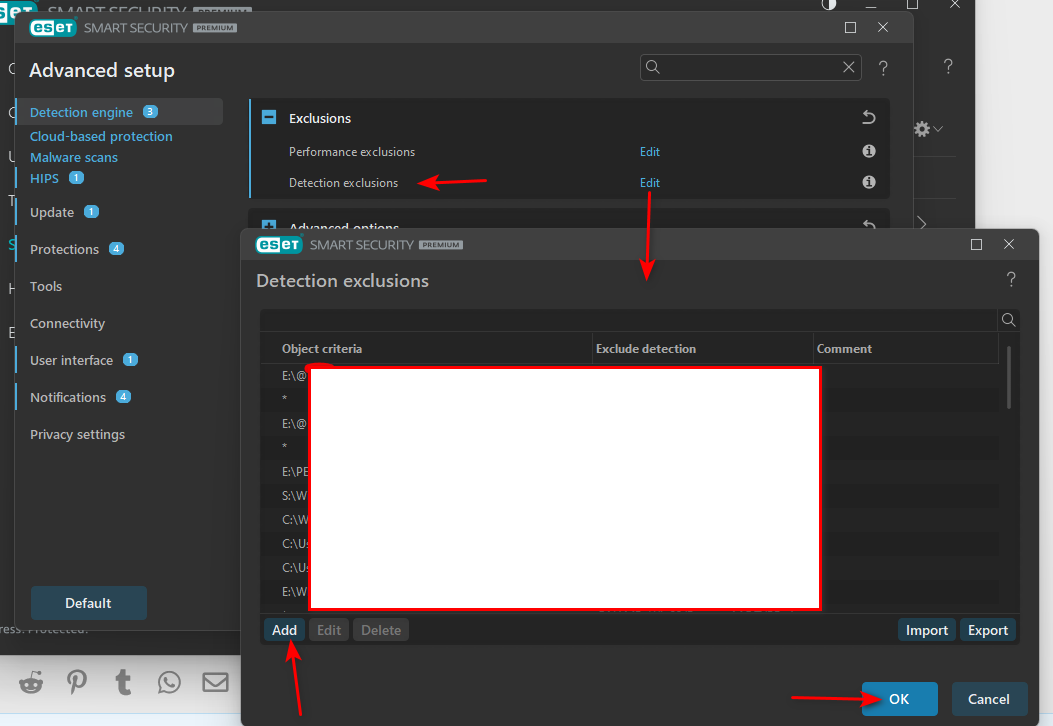This screenshot has height=726, width=1053.
Task: Import exclusions list
Action: (x=926, y=630)
